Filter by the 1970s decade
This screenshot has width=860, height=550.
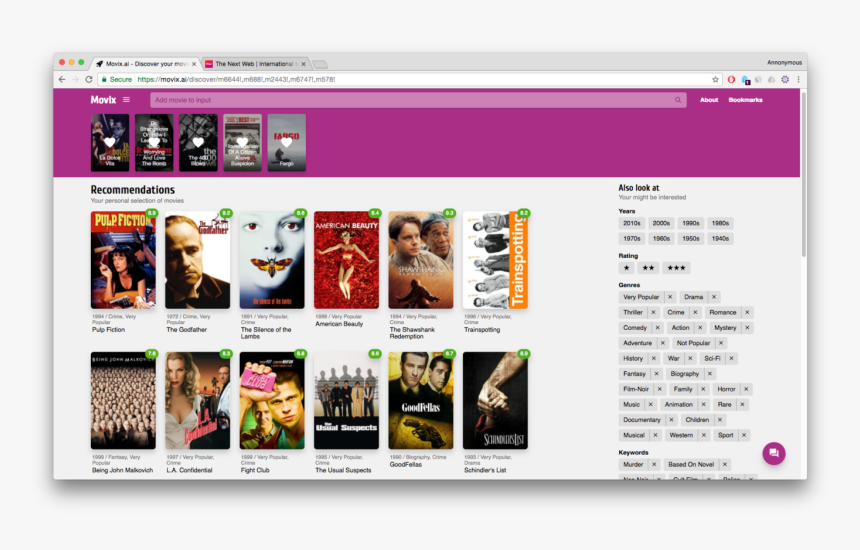[x=631, y=239]
